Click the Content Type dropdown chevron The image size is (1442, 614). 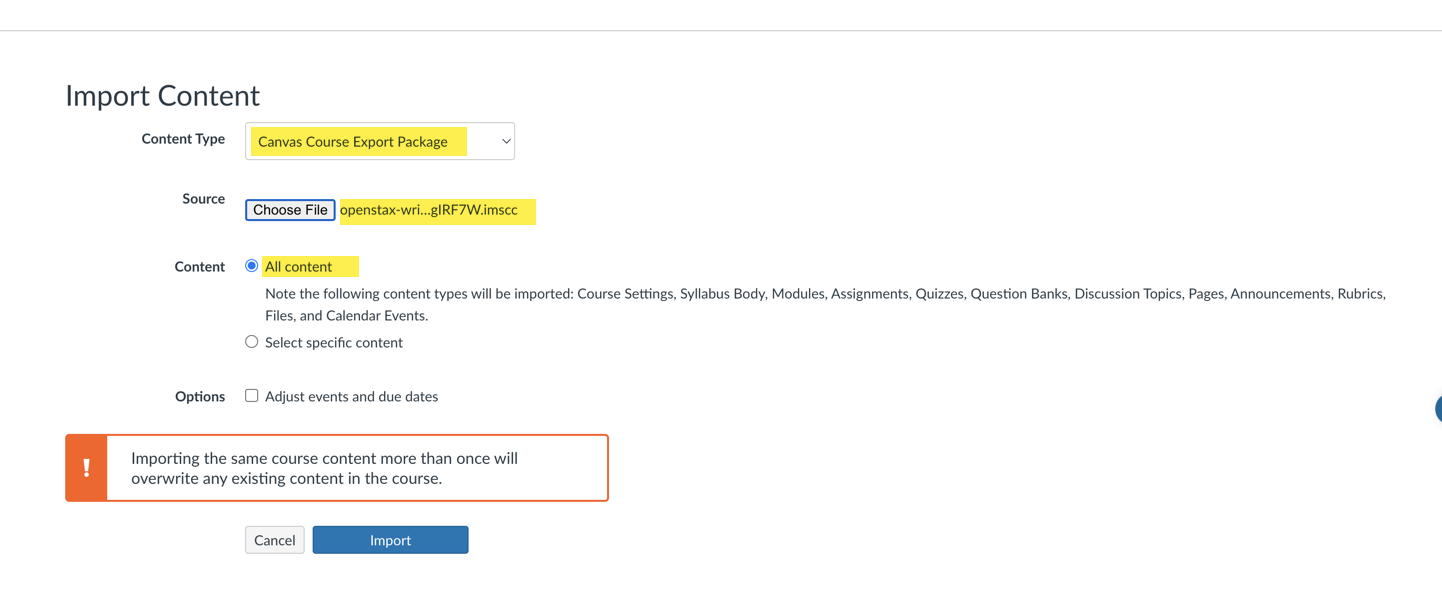click(503, 141)
